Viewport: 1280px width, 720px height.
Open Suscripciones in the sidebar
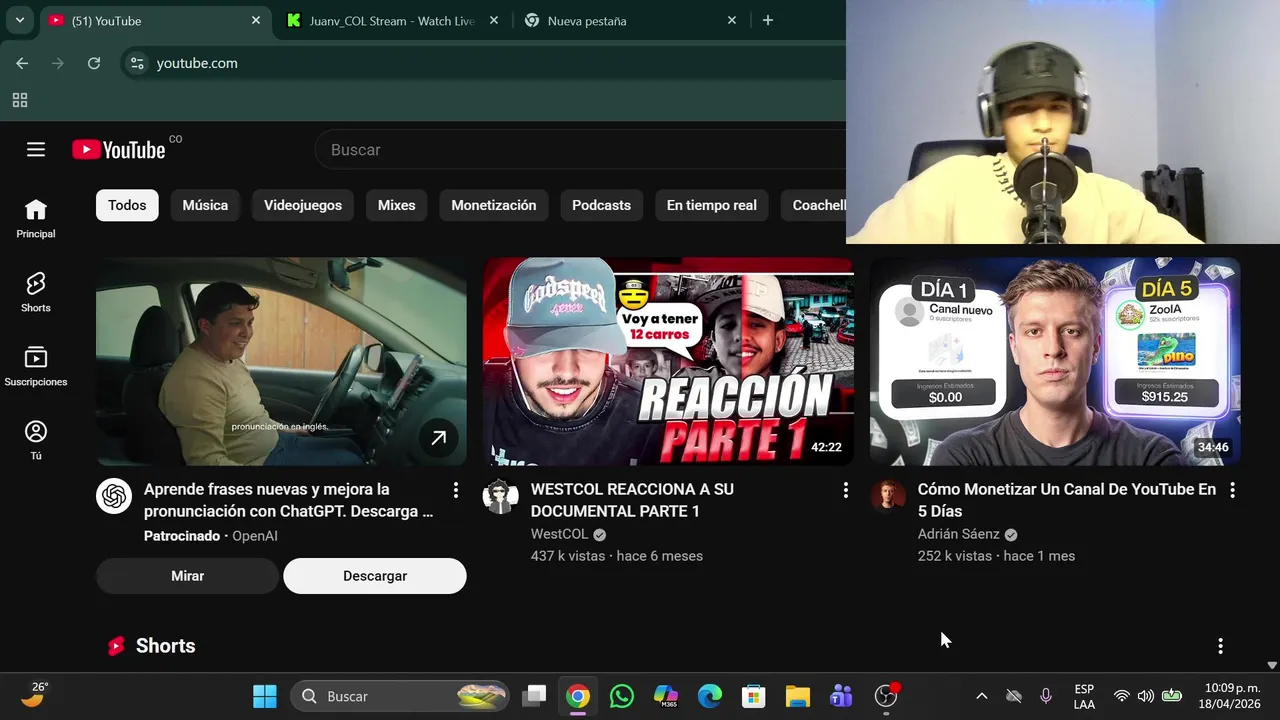[36, 366]
